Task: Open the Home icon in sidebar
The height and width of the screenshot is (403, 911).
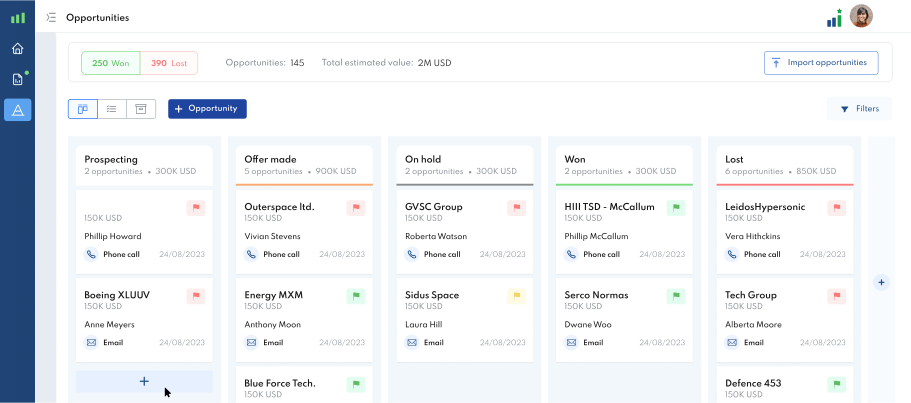Action: pos(17,49)
